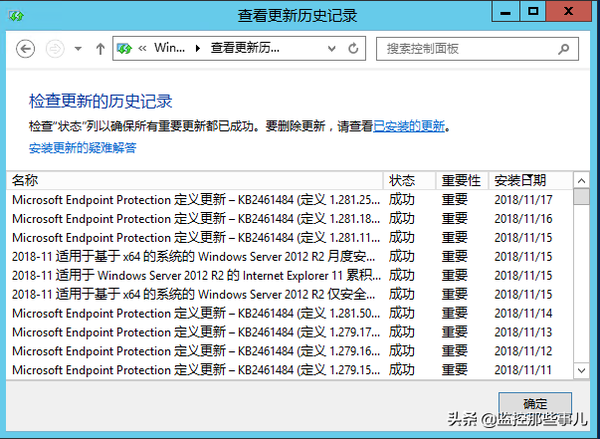
Task: Select definition update 1.281.11... row
Action: [x=290, y=238]
